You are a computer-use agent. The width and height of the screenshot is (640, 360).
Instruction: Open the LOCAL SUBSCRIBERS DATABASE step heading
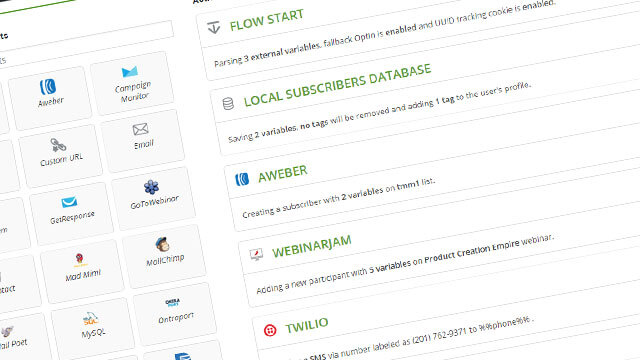pos(337,85)
